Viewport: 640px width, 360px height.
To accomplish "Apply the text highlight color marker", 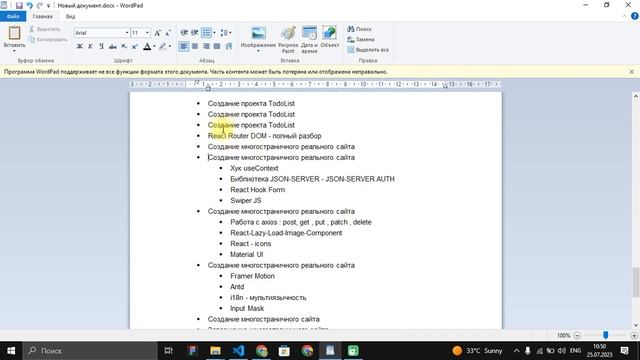I will coord(162,46).
